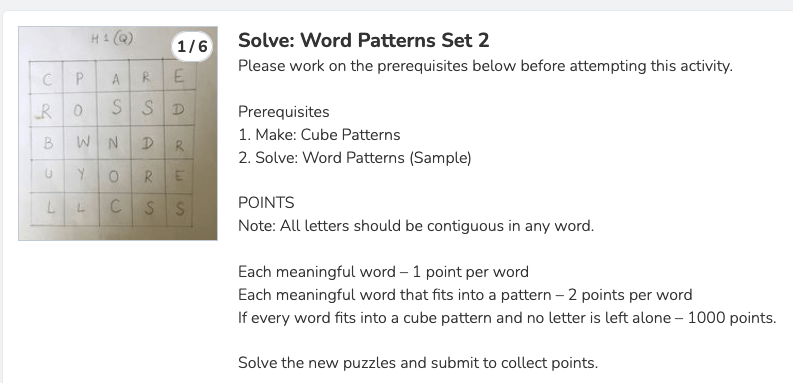
Task: Select the letter W cell in grid
Action: [x=81, y=143]
